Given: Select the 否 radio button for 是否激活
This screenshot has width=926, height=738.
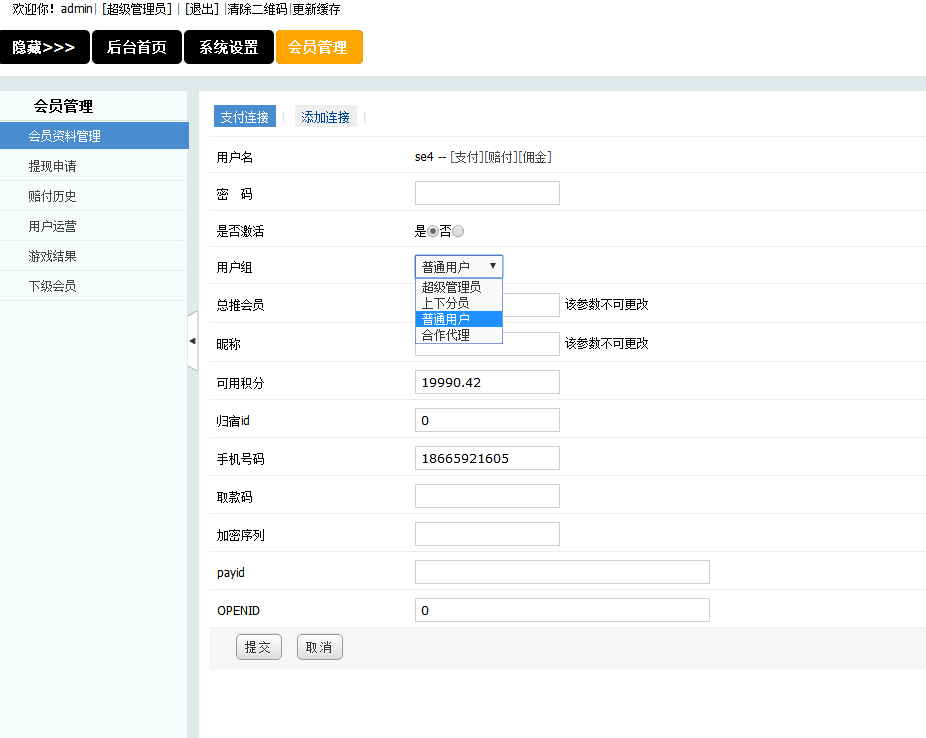Looking at the screenshot, I should [x=458, y=230].
